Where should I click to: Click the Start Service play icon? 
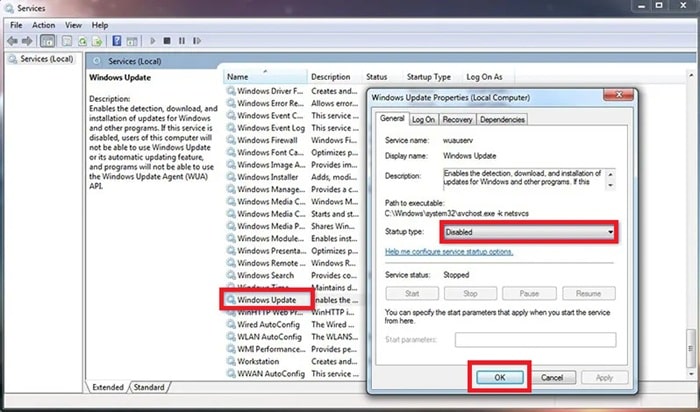tap(153, 41)
